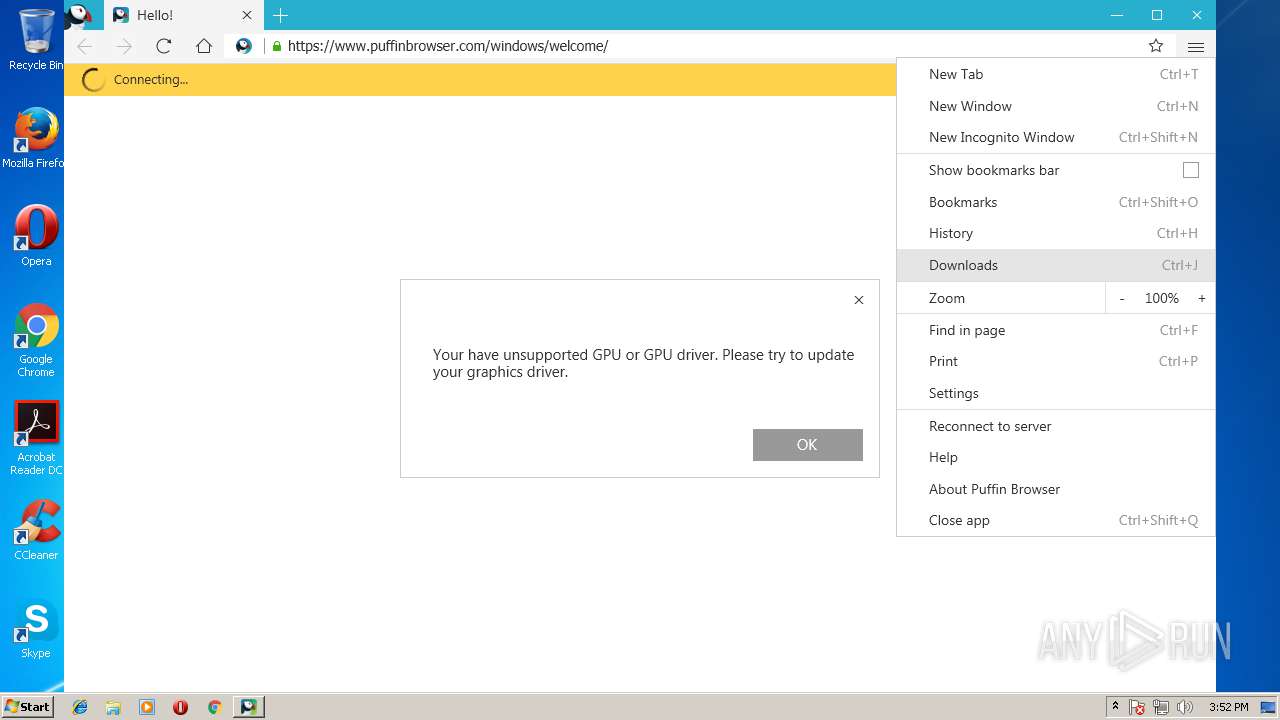Open Mozilla Firefox desktop shortcut

pos(34,138)
